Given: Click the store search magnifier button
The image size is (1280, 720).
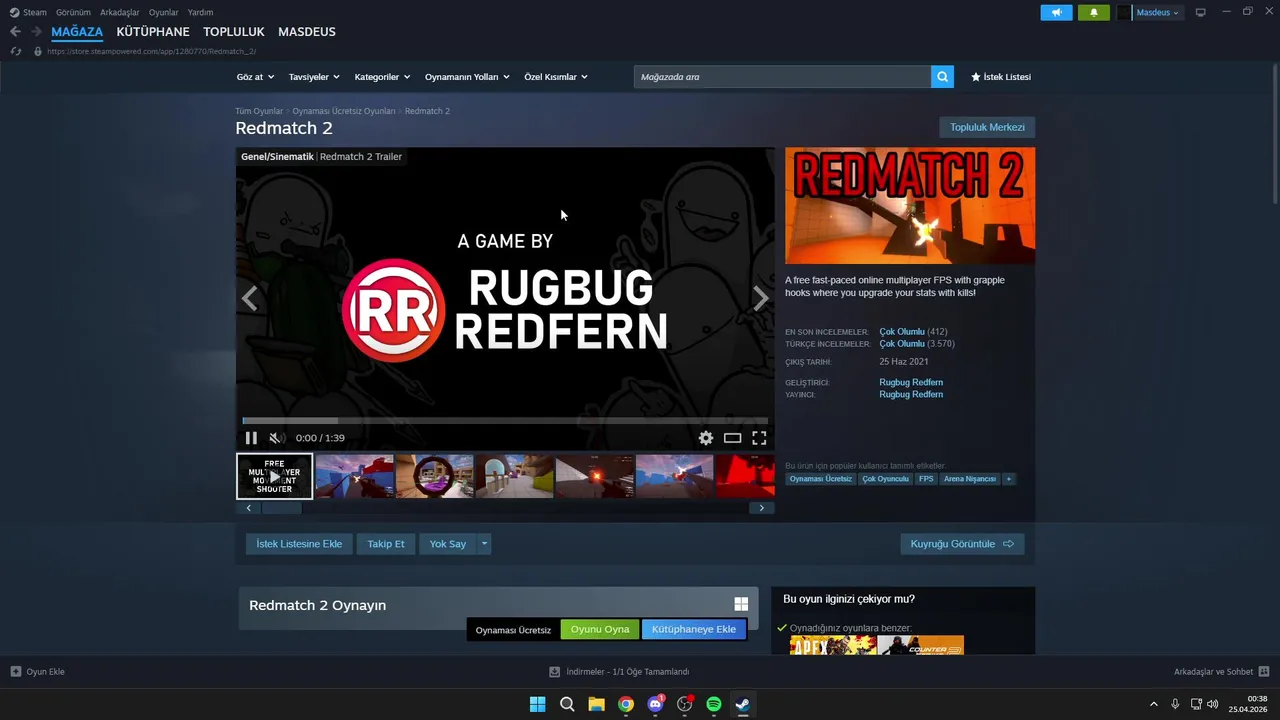Looking at the screenshot, I should [942, 77].
